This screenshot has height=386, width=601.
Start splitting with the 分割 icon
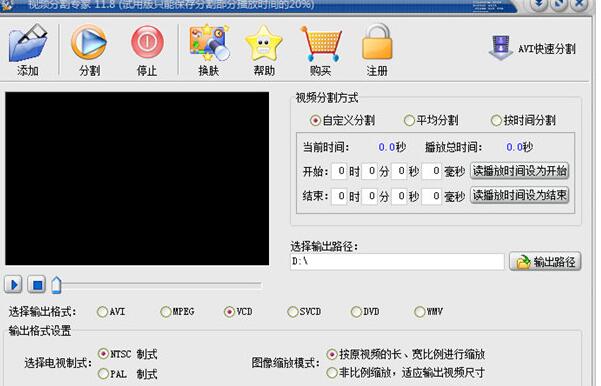(x=89, y=42)
